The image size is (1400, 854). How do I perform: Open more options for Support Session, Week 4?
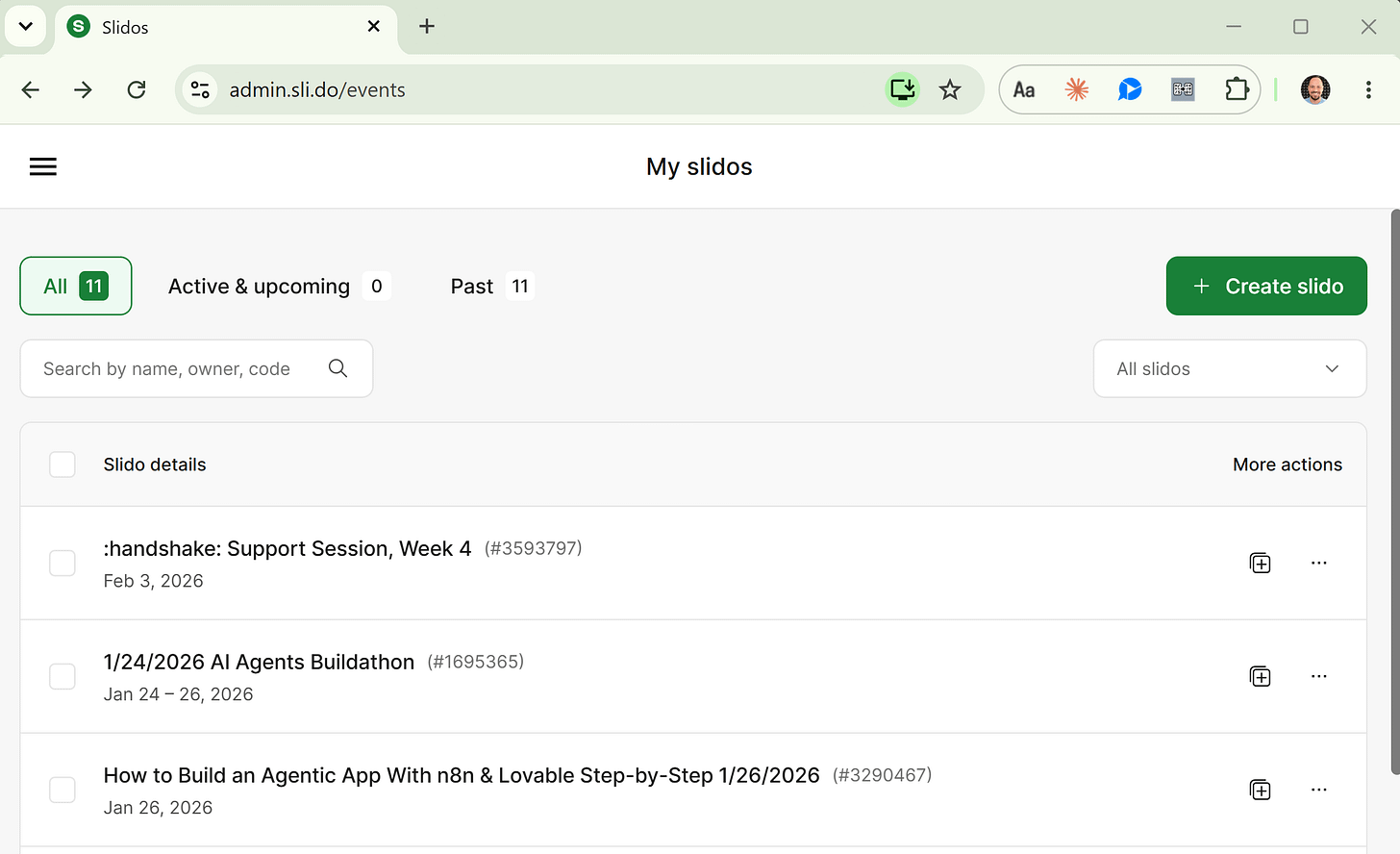[1318, 563]
